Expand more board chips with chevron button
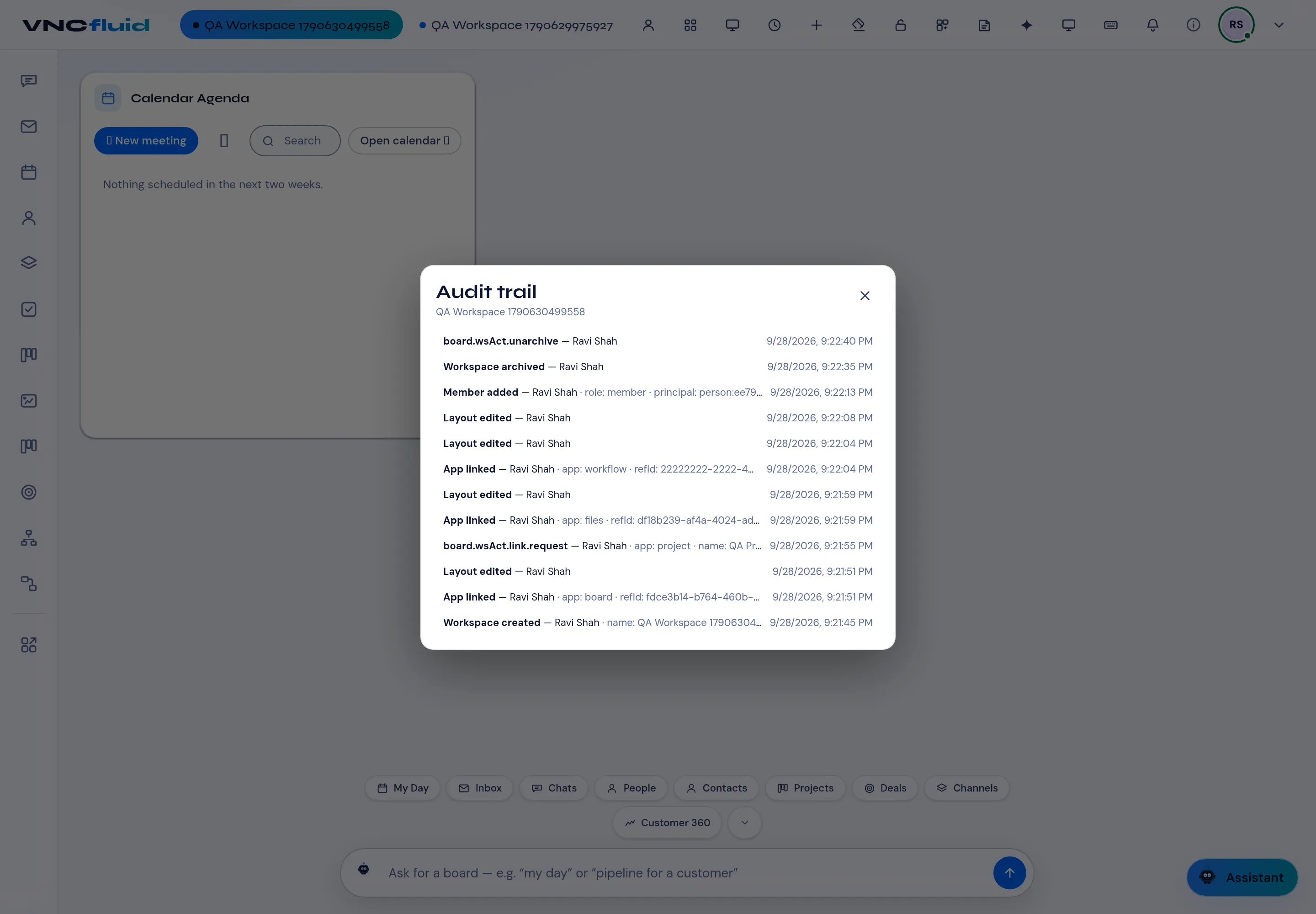1316x914 pixels. (744, 822)
